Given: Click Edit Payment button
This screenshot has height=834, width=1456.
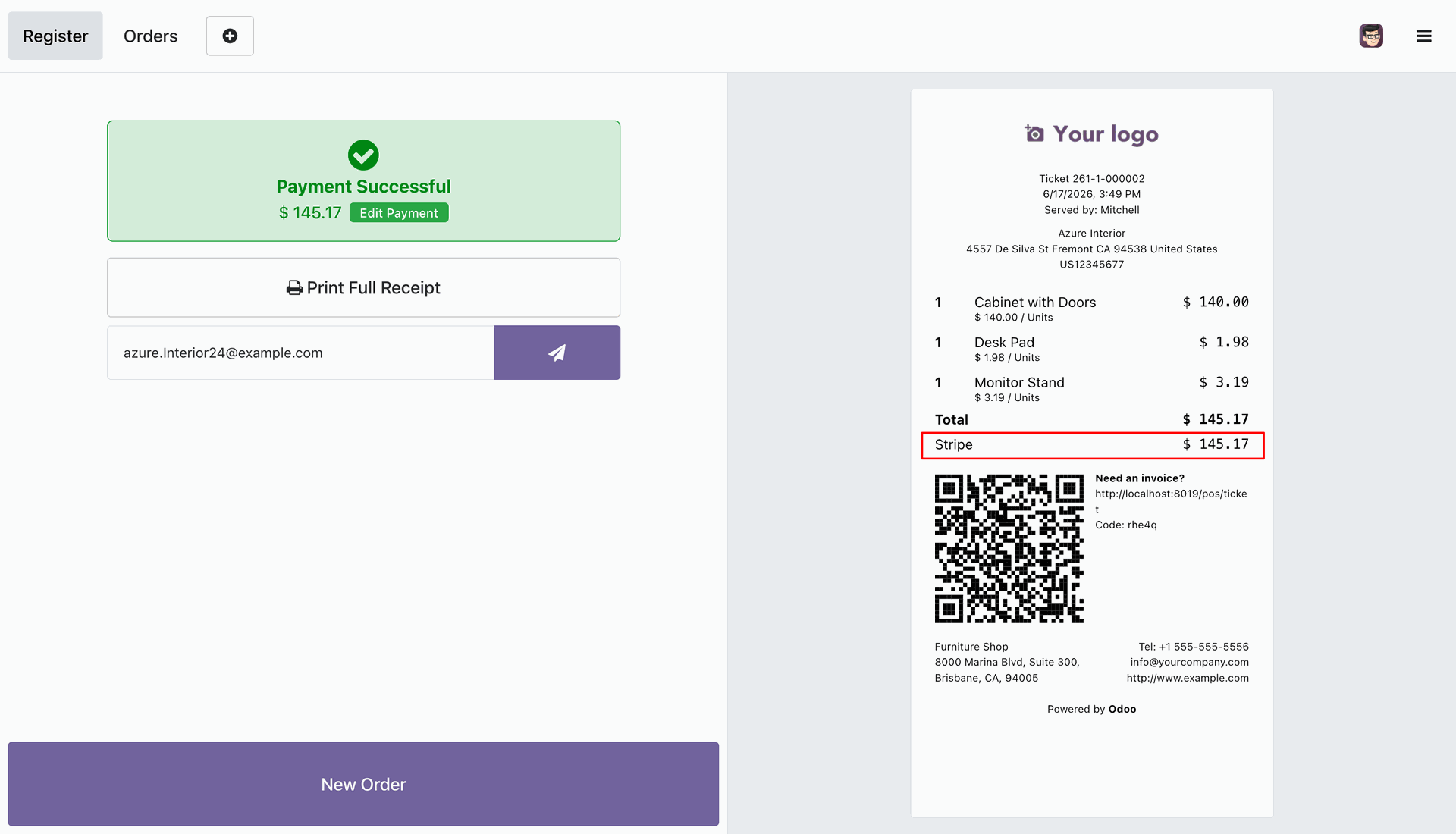Looking at the screenshot, I should tap(399, 213).
